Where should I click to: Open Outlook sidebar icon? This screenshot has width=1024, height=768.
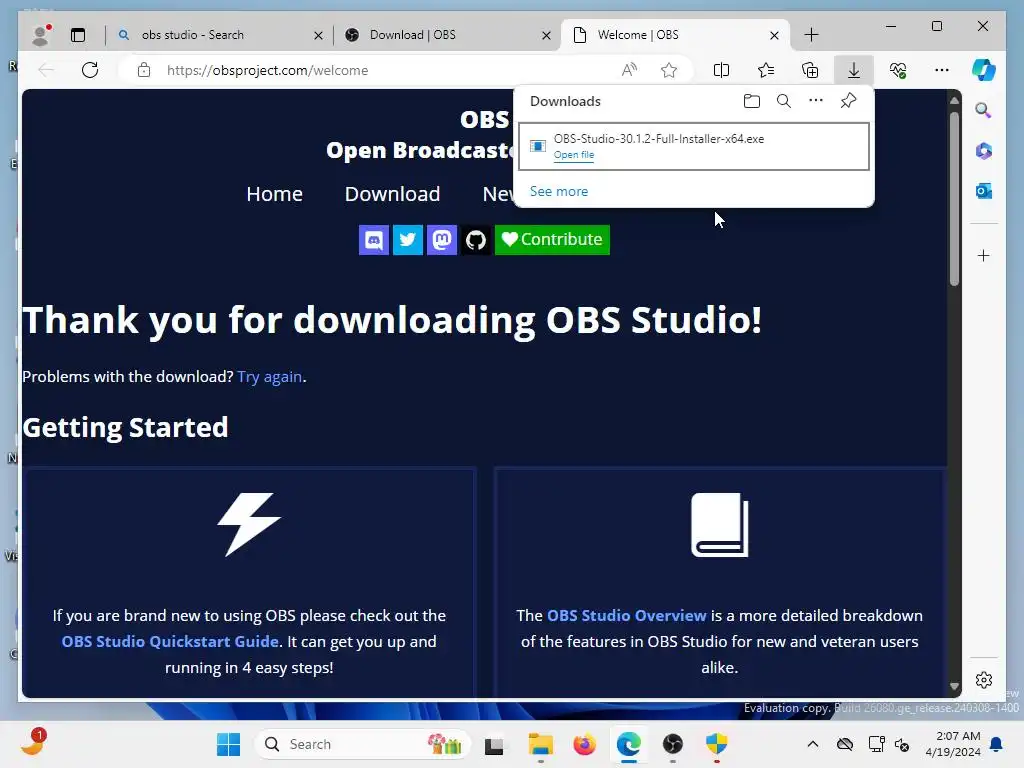tap(984, 191)
